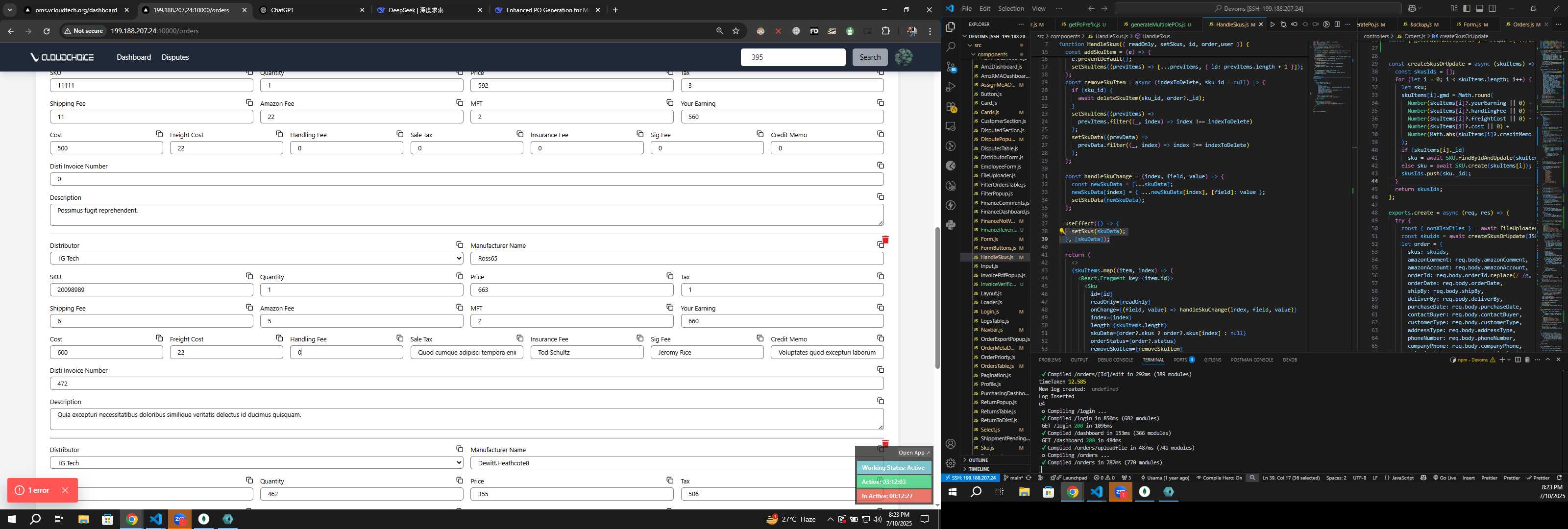This screenshot has height=529, width=1568.
Task: Click the HandleSkus.js editor minimap
Action: 1331,76
